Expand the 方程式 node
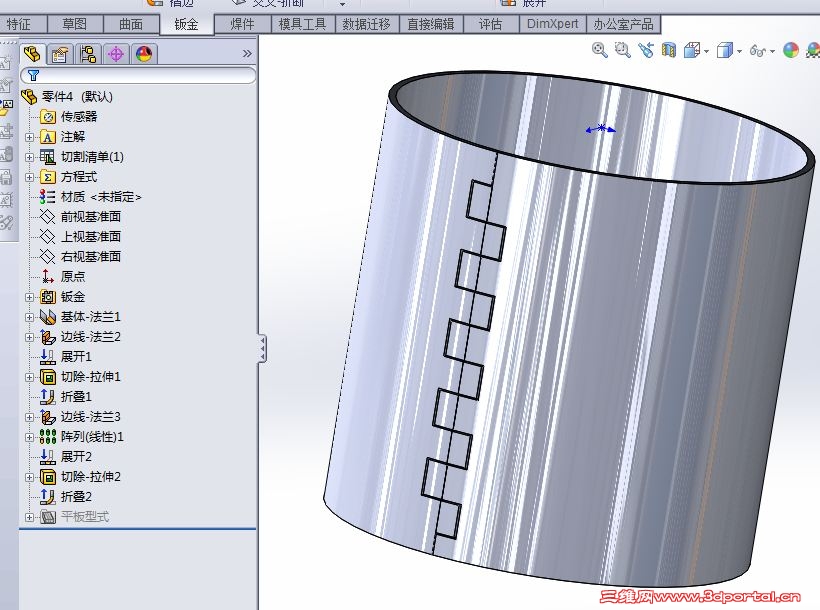Image resolution: width=820 pixels, height=610 pixels. coord(29,177)
